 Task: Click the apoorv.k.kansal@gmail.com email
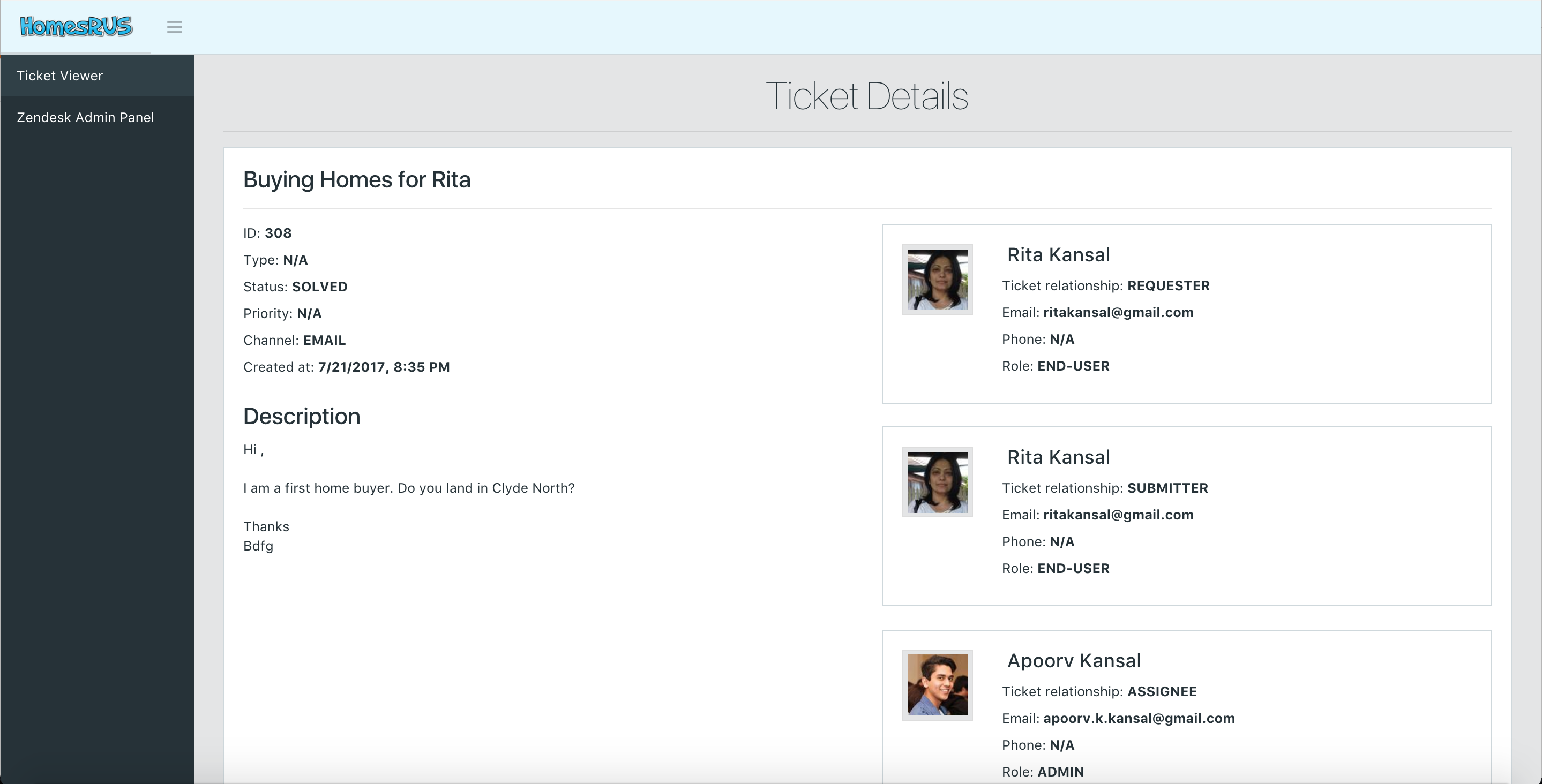(1139, 718)
